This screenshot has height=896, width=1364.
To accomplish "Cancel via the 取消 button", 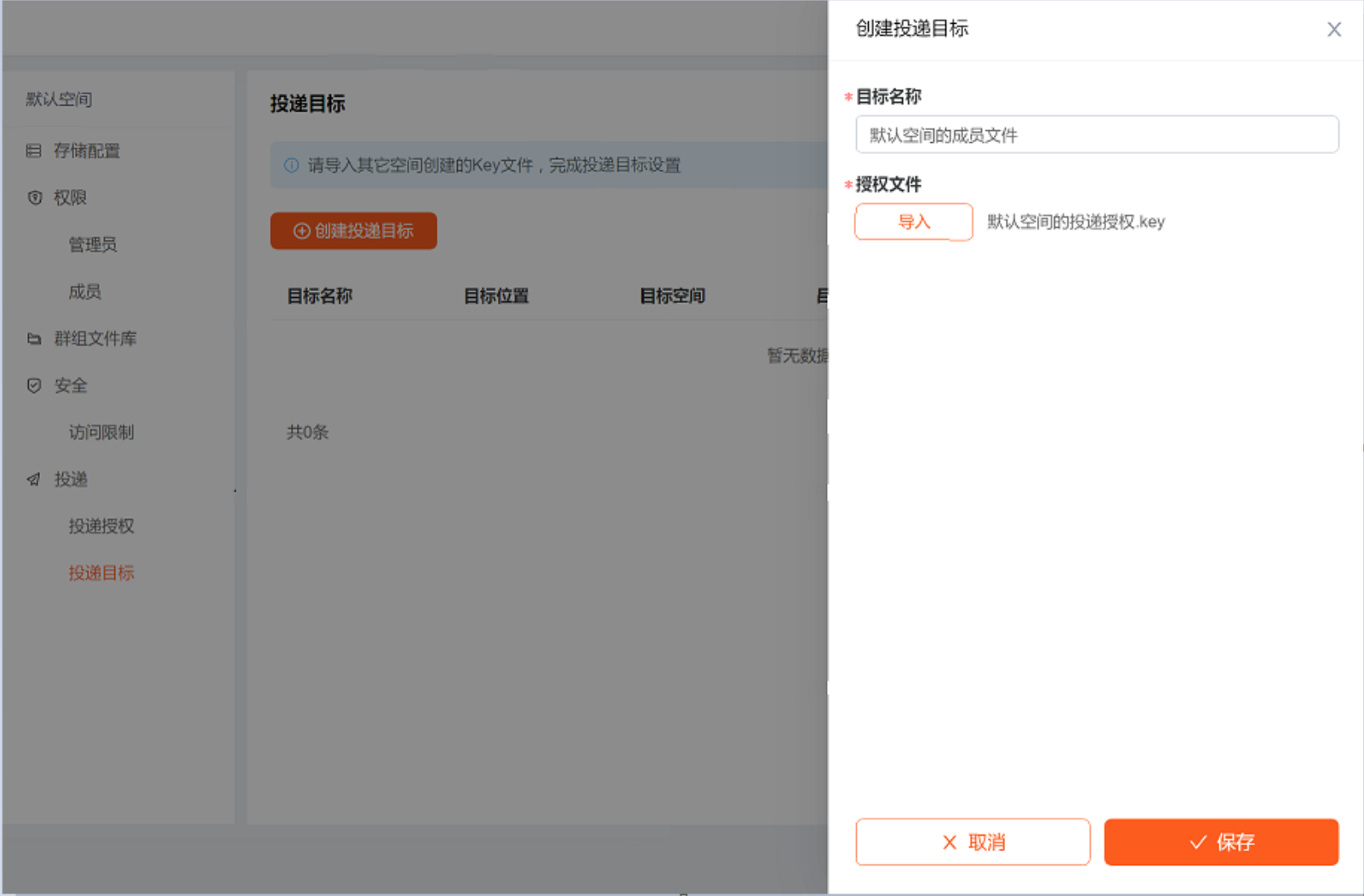I will [x=973, y=842].
